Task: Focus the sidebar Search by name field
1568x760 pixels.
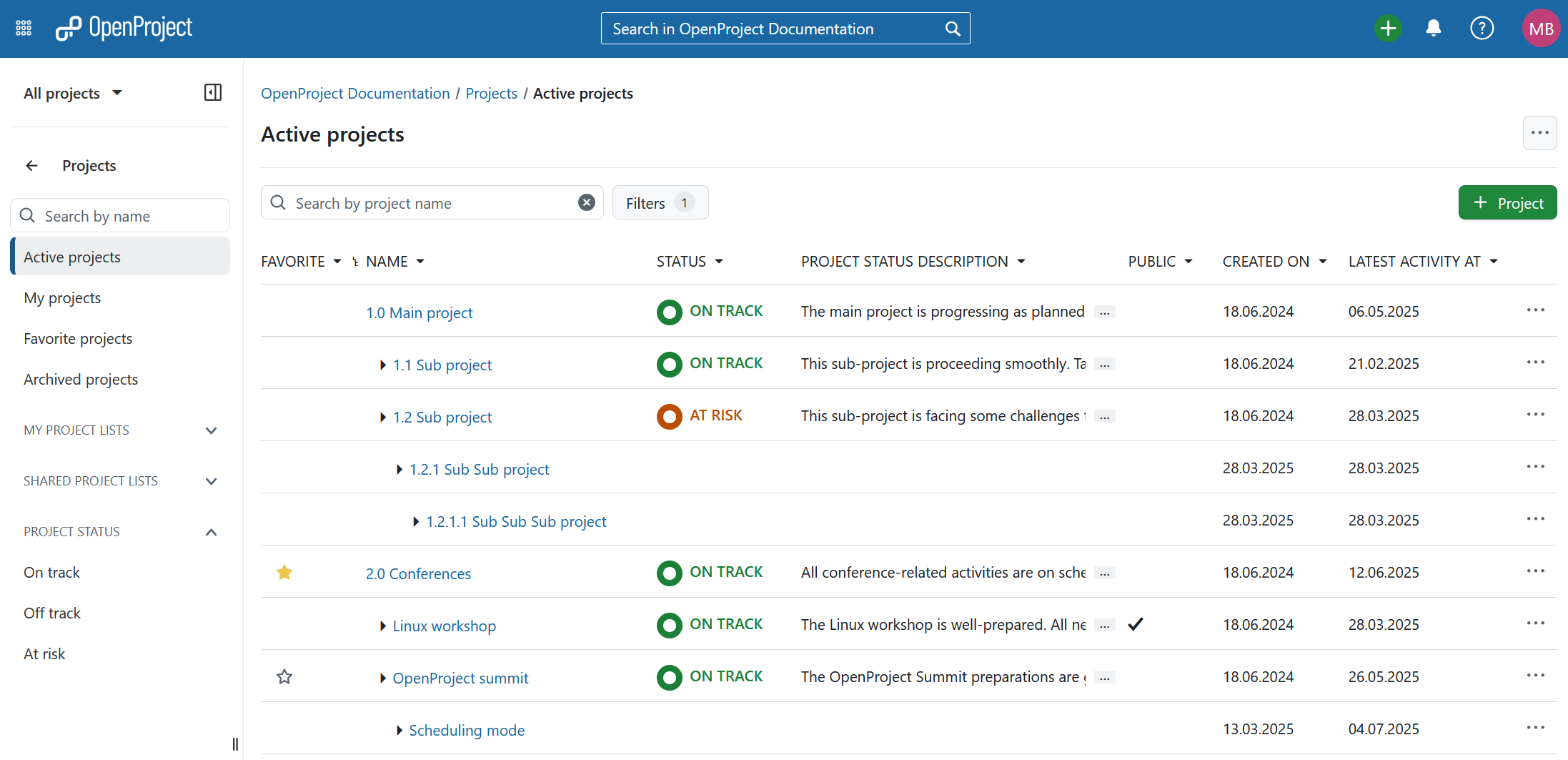Action: click(x=120, y=215)
